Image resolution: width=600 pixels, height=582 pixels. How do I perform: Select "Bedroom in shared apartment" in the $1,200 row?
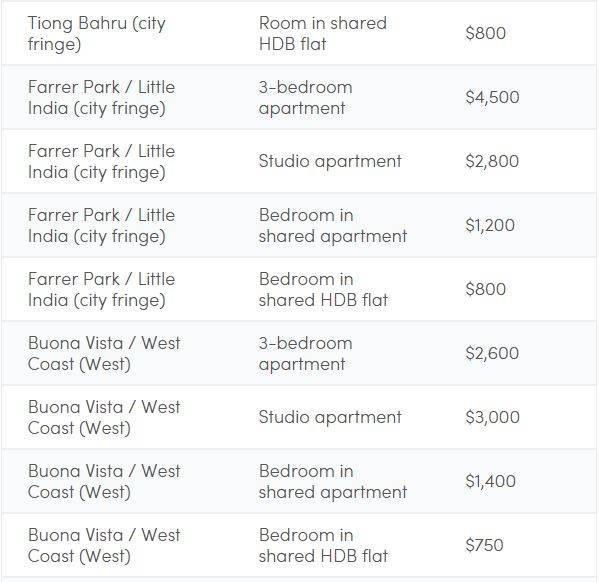point(332,225)
